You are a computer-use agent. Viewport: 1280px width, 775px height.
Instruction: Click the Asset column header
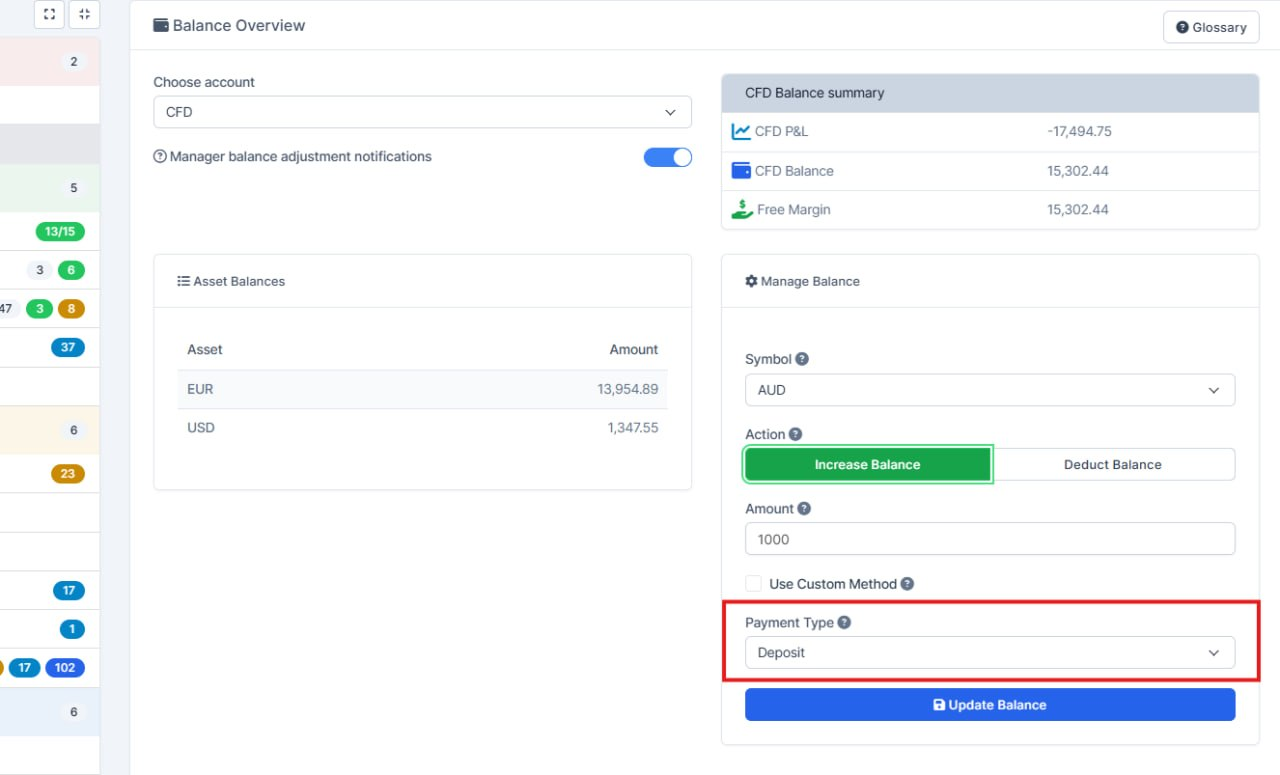[205, 349]
